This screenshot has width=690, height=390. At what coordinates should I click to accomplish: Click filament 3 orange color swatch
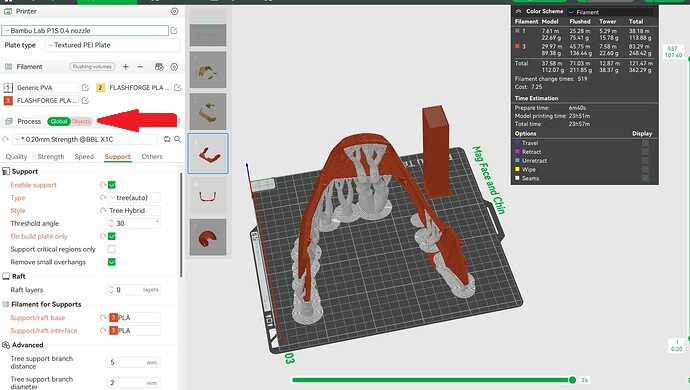[x=8, y=100]
